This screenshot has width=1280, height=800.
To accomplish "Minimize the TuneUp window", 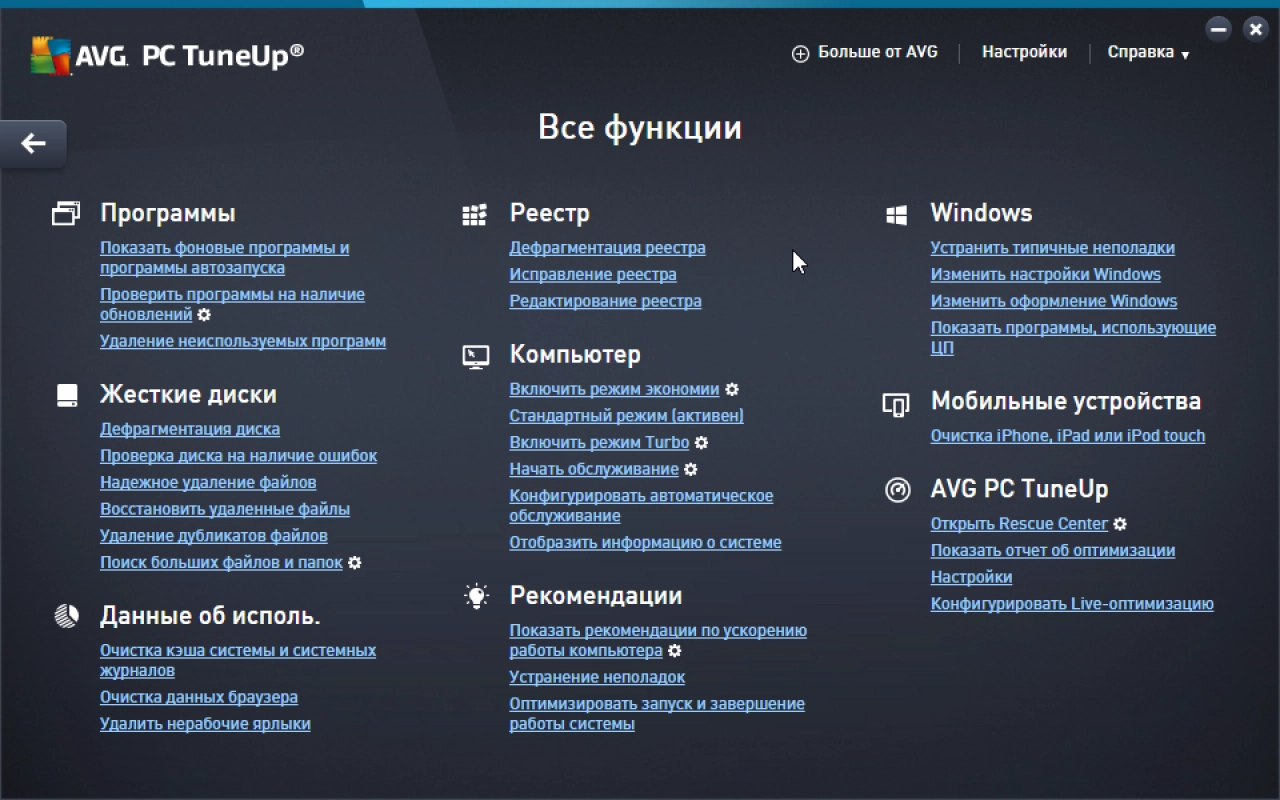I will [1218, 29].
